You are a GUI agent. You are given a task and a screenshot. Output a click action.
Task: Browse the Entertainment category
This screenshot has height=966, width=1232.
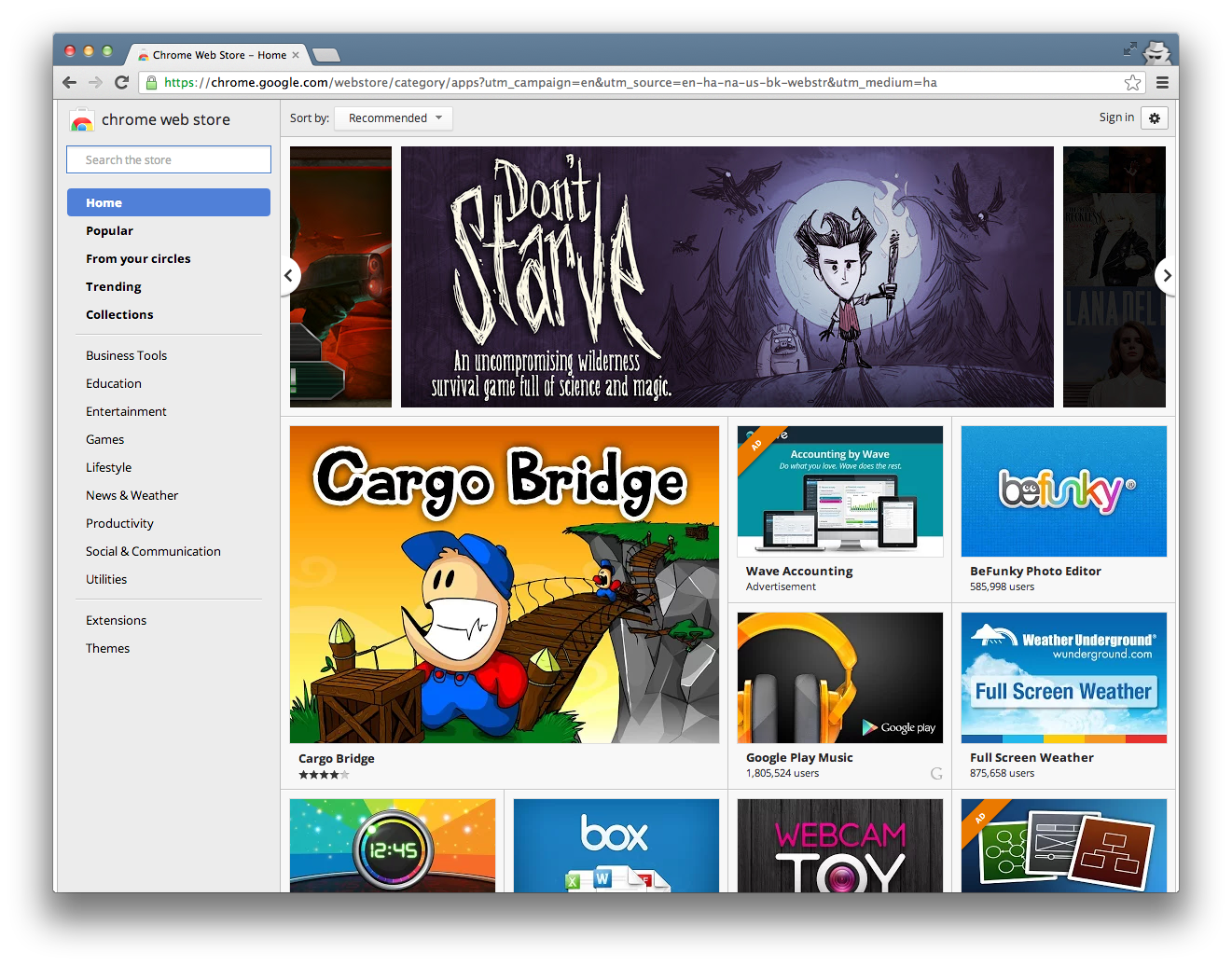[x=126, y=411]
